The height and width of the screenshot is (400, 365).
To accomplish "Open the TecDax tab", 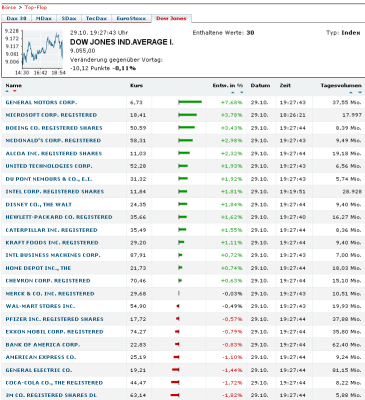I will 96,18.
